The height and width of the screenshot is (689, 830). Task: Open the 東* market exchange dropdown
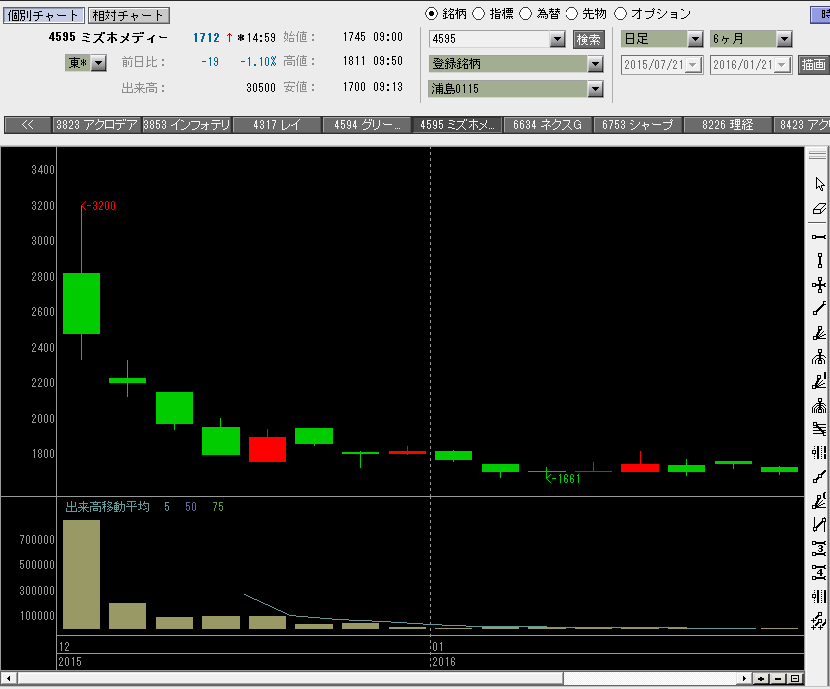coord(98,64)
